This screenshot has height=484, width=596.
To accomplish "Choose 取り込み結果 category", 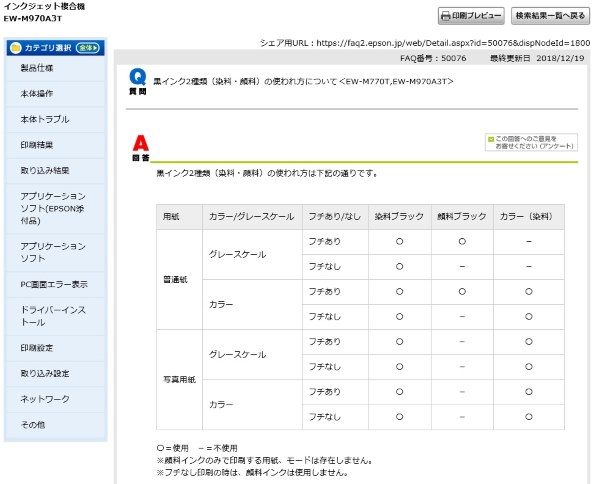I will pos(55,170).
